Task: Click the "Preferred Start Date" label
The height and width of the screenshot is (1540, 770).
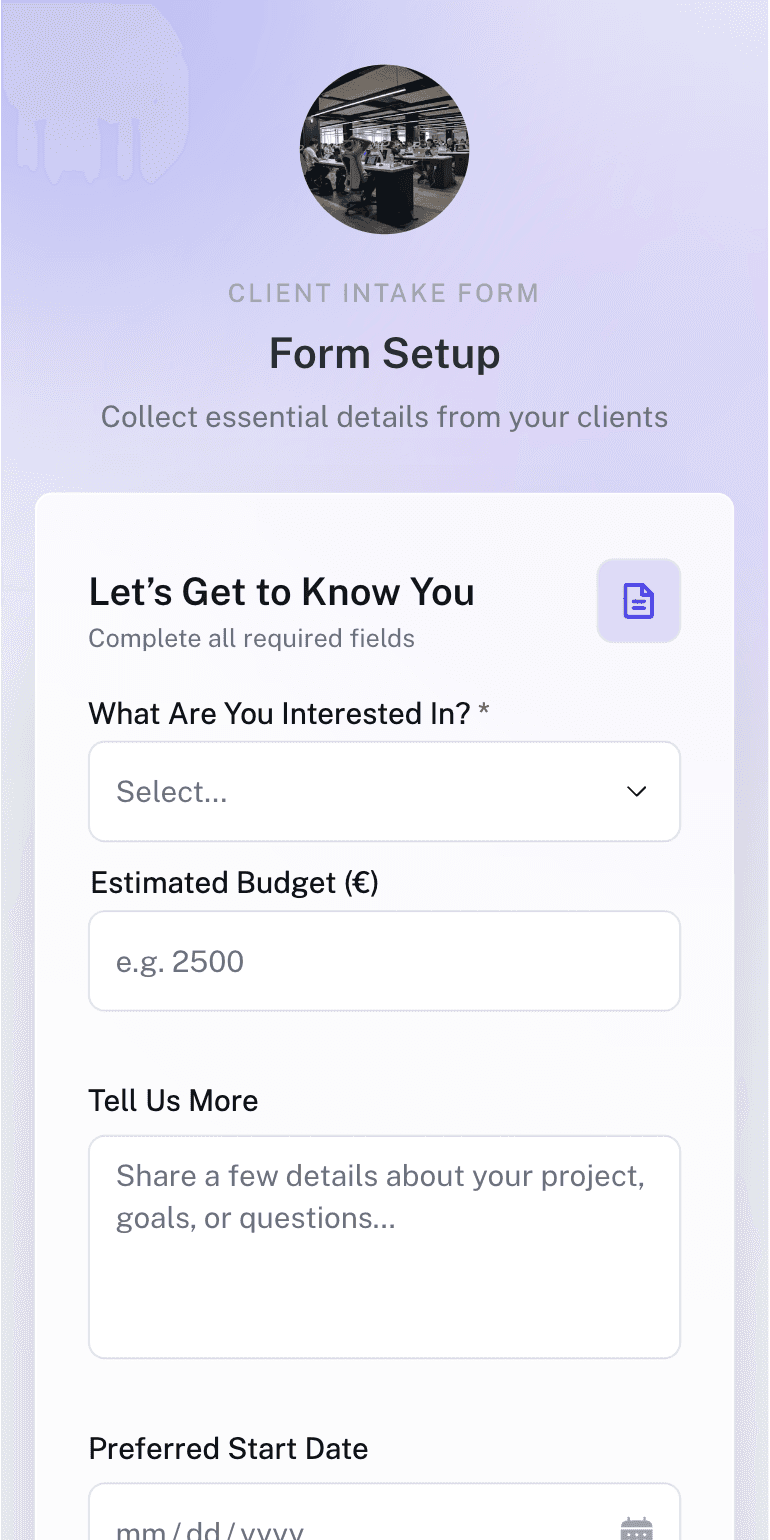Action: click(229, 1449)
